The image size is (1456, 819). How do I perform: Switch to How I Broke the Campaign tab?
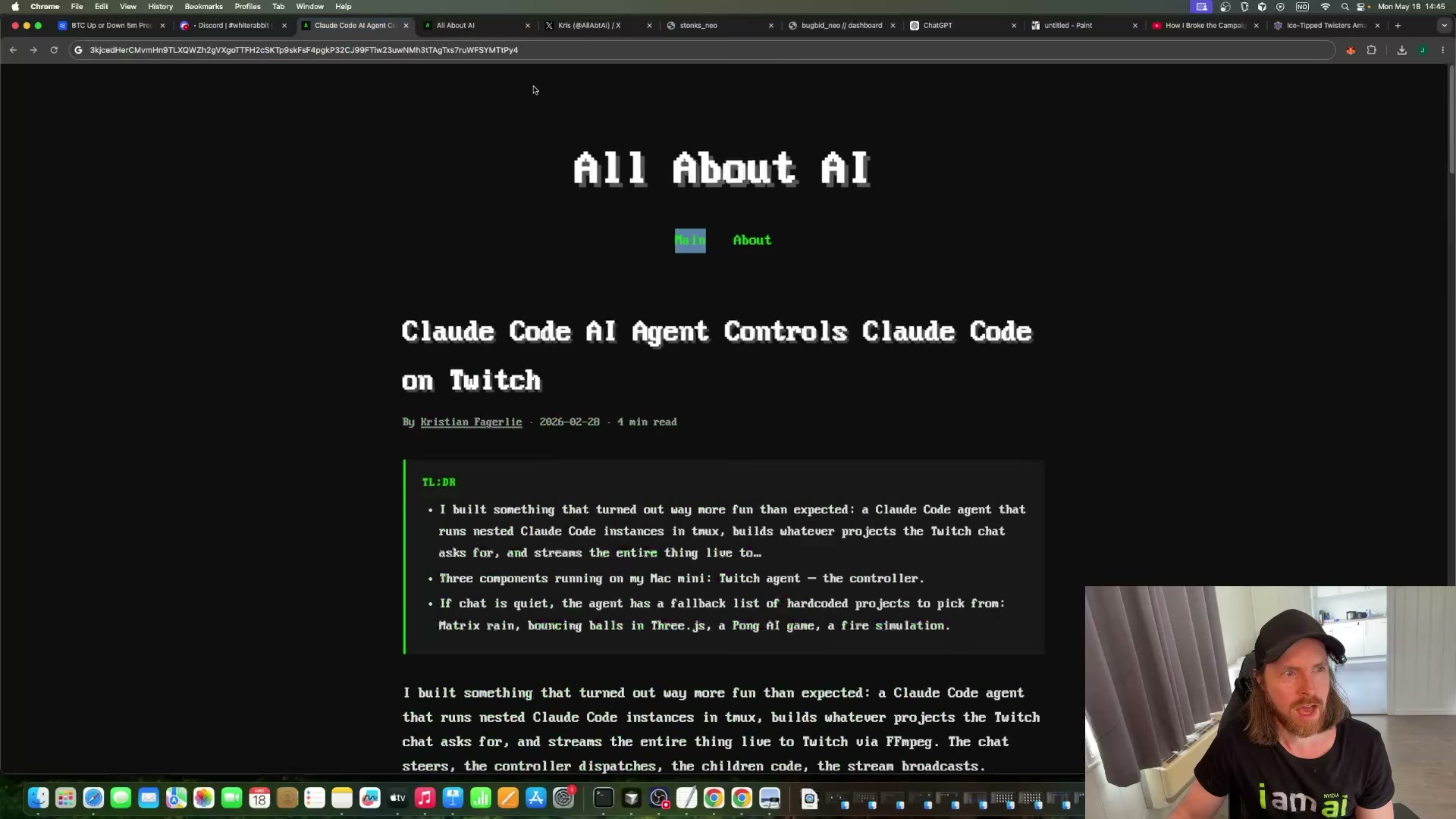(1206, 25)
